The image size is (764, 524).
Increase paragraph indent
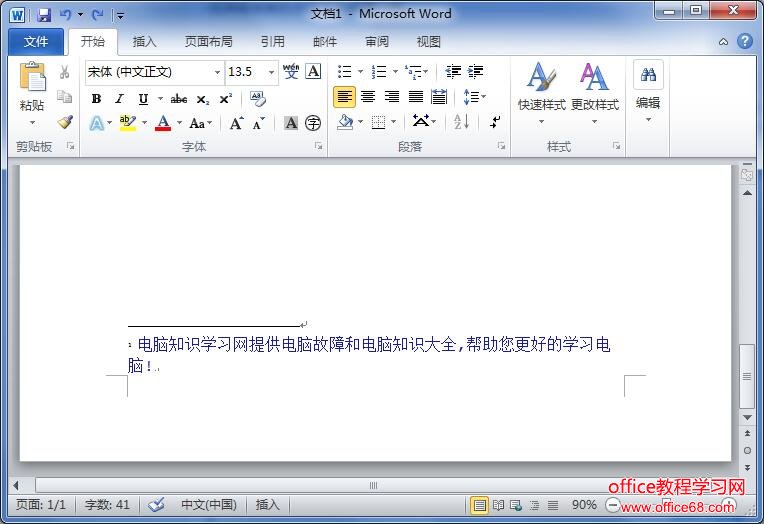(x=475, y=72)
